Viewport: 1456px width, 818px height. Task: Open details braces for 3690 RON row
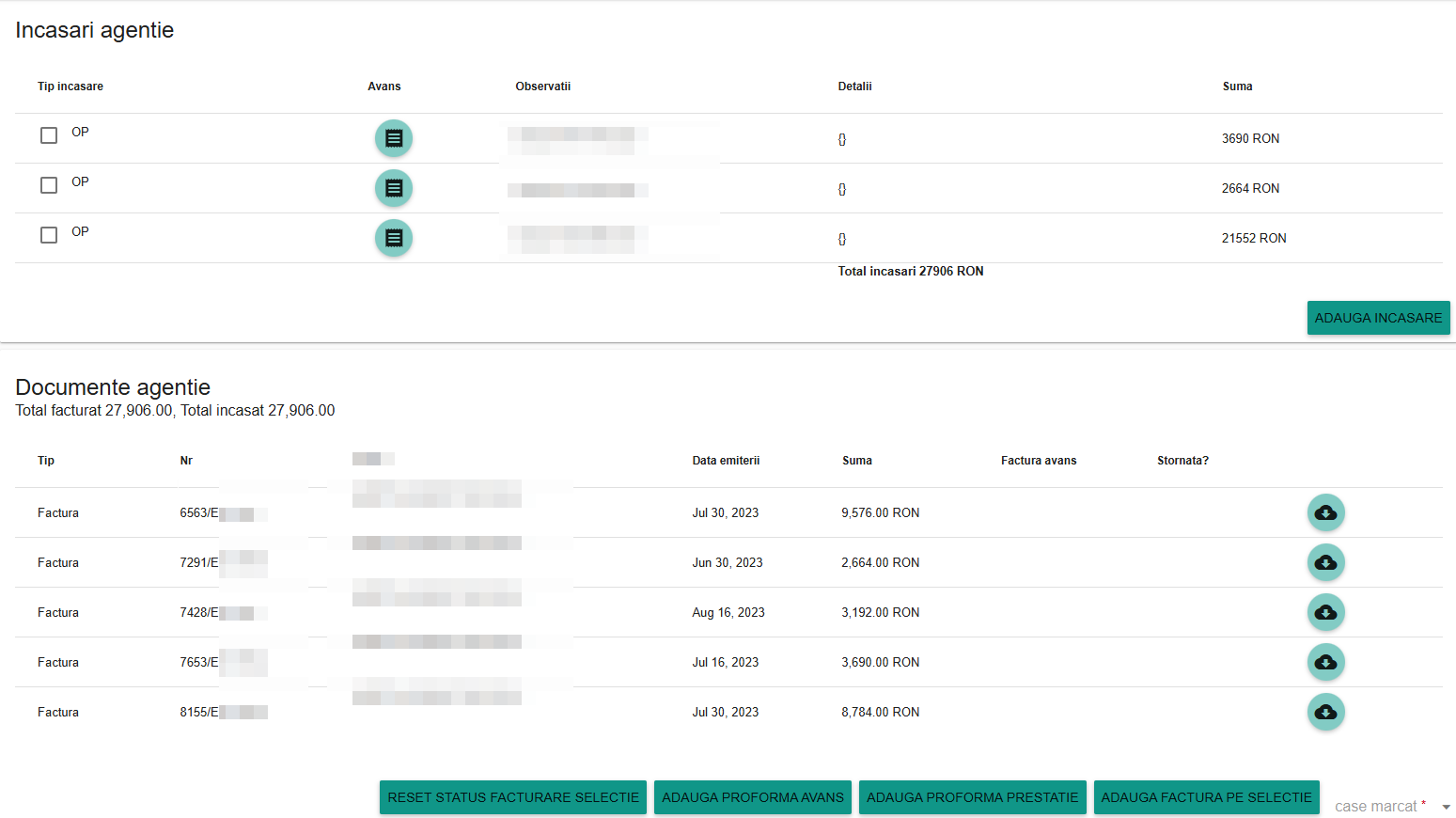842,139
